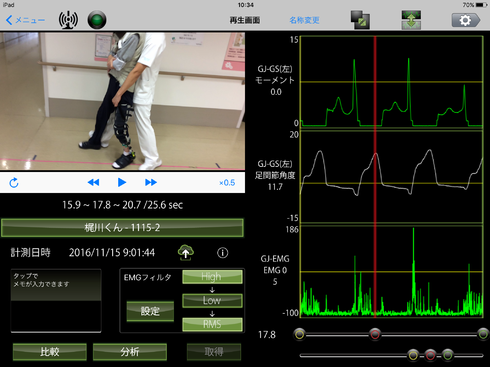Tap the disabled 取得 button

point(214,352)
